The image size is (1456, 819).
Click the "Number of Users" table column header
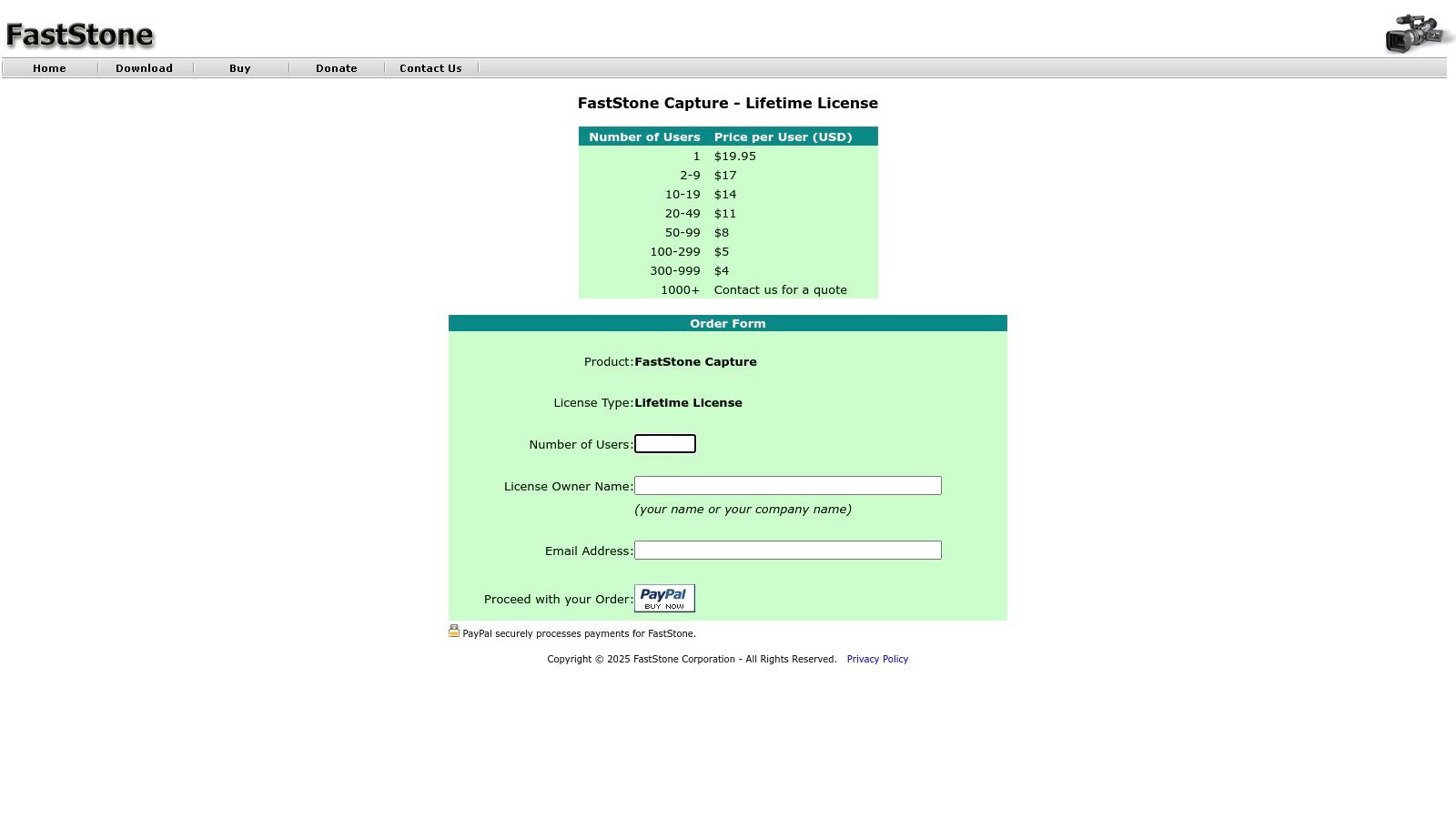coord(644,136)
